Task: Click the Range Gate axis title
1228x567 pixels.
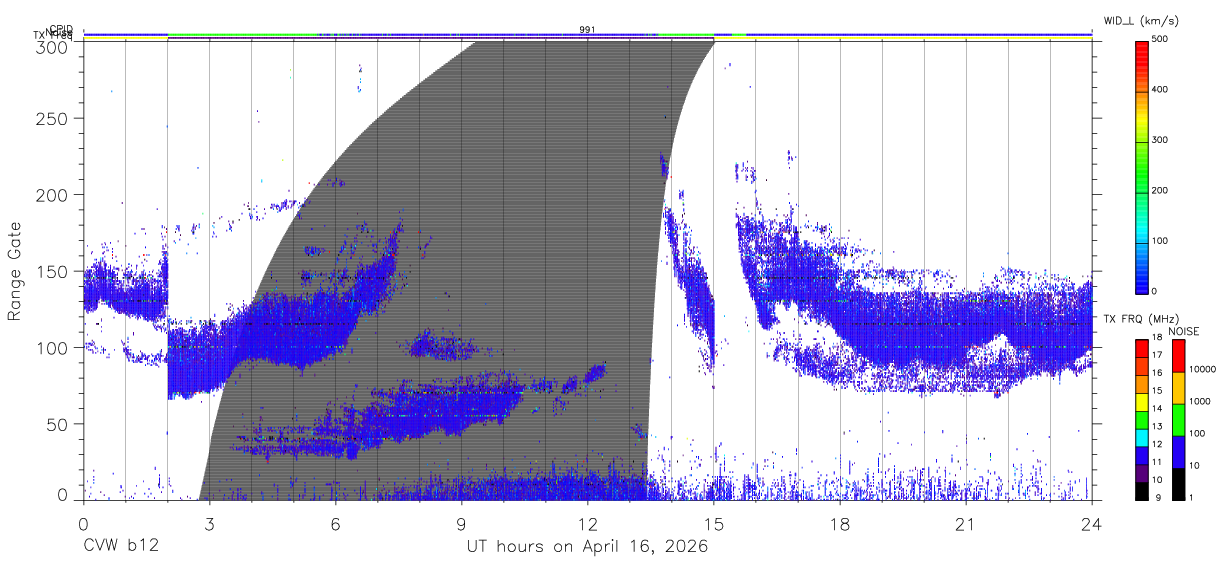Action: pos(16,272)
